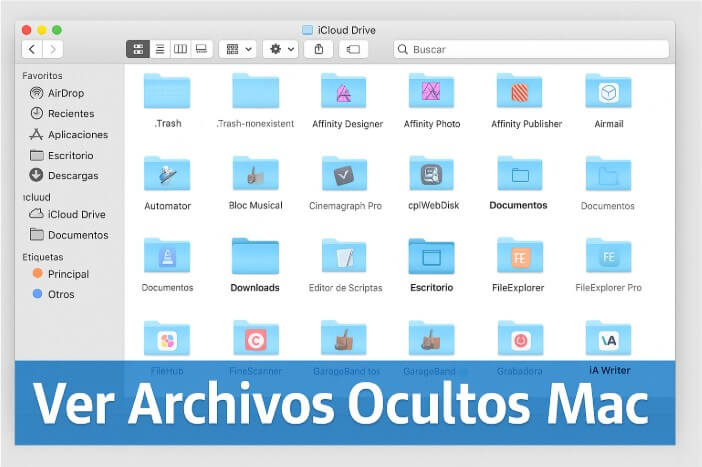Click the Automator label text

(167, 206)
